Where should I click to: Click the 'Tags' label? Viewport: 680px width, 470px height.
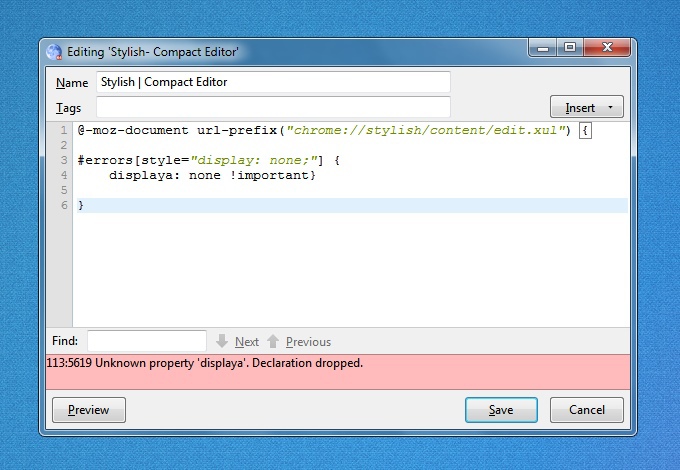coord(69,108)
